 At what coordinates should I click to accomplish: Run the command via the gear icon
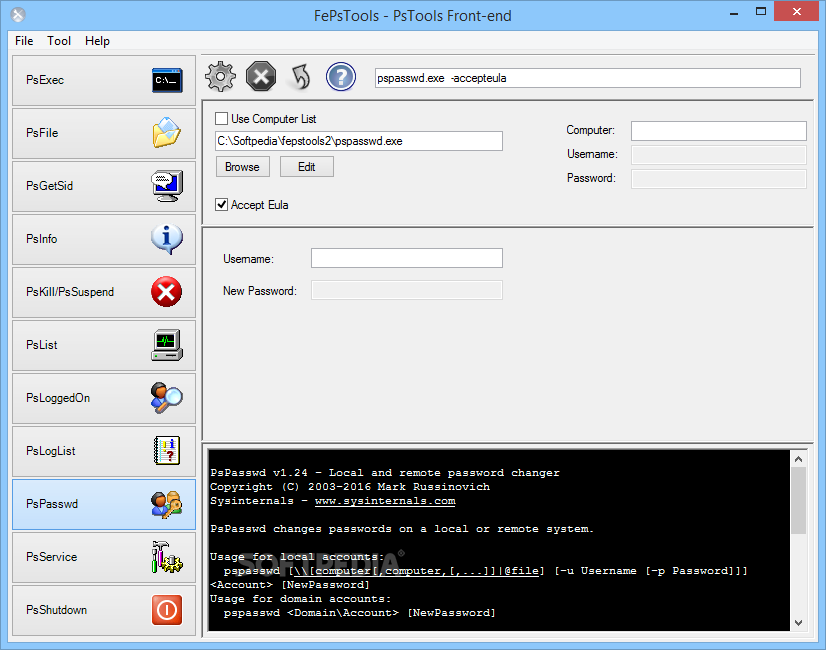[220, 77]
